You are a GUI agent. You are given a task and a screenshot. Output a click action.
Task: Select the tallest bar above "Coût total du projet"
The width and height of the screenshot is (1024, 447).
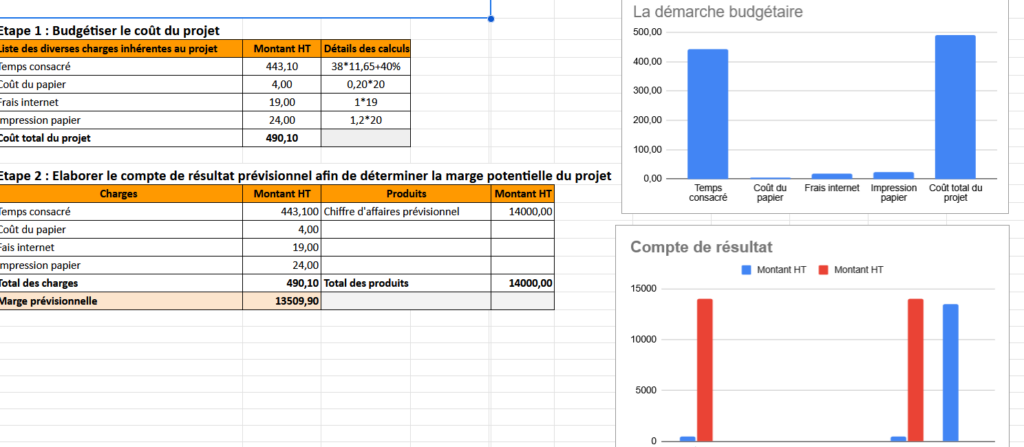coord(955,106)
